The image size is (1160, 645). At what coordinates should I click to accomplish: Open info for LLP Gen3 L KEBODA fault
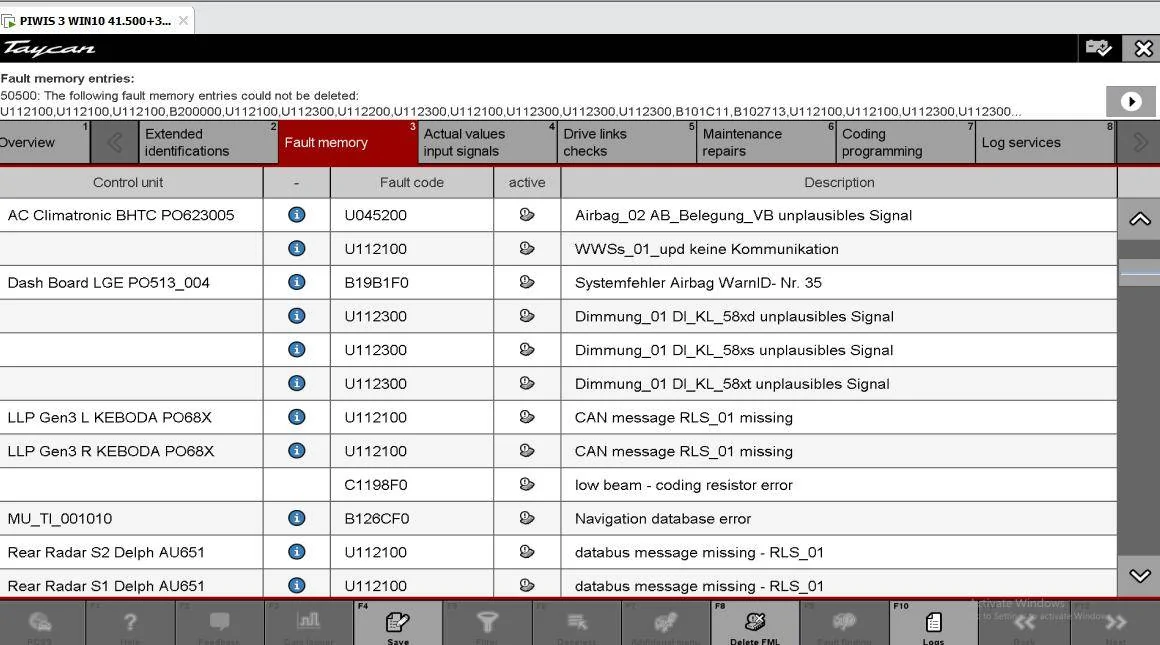(x=297, y=417)
